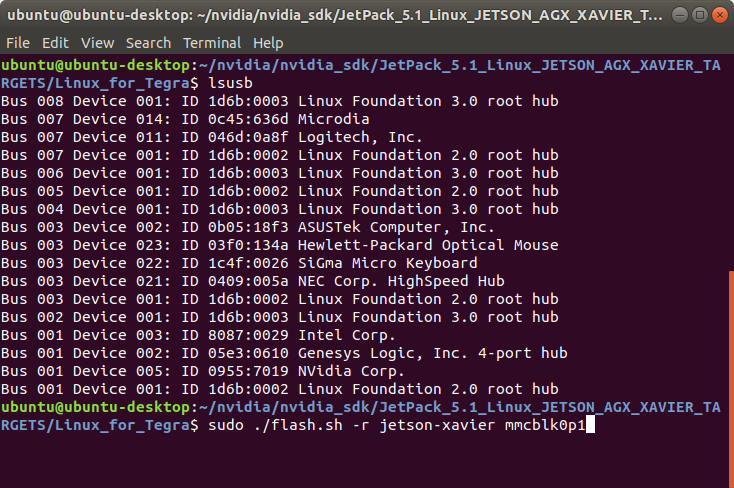The height and width of the screenshot is (488, 734).
Task: Click the Logitech, Inc. device line
Action: tap(212, 137)
